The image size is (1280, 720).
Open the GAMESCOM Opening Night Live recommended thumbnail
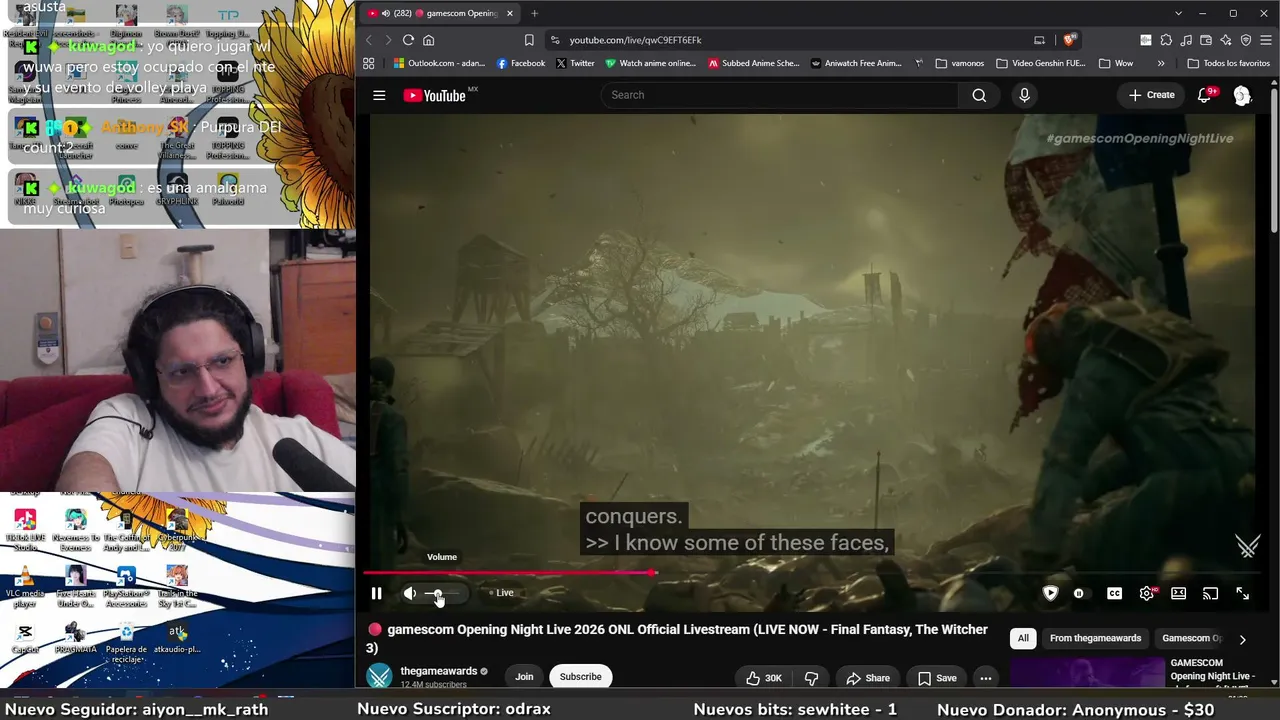click(1087, 673)
